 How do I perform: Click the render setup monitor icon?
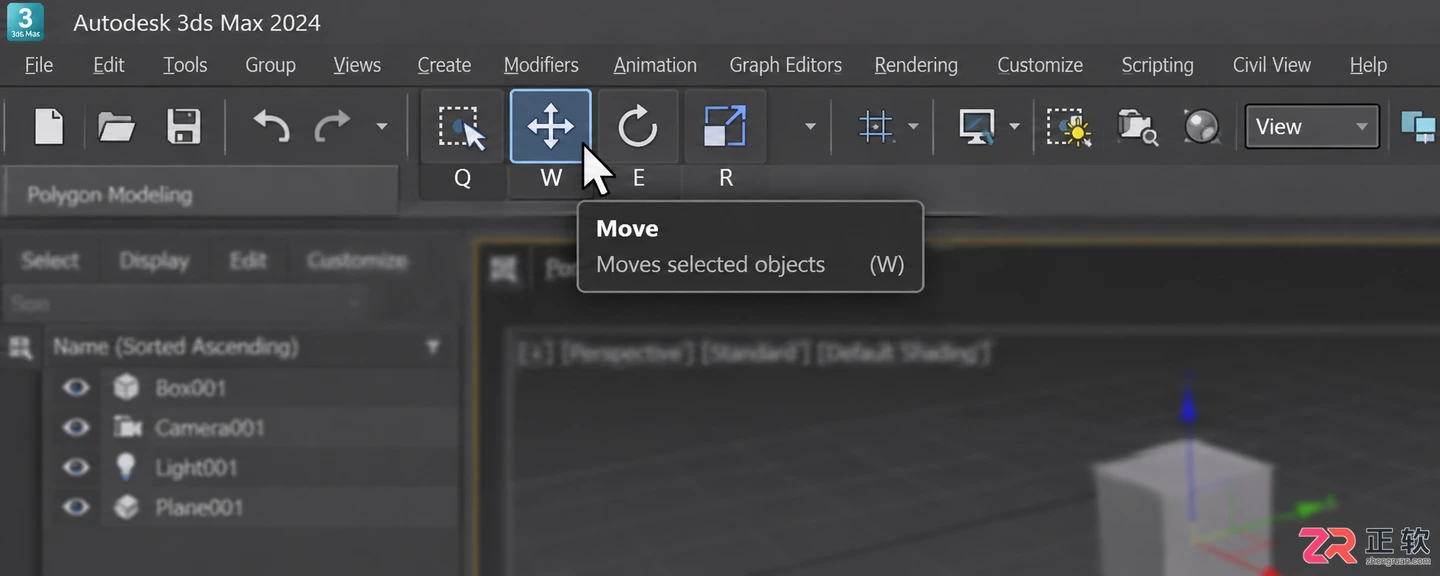coord(977,127)
